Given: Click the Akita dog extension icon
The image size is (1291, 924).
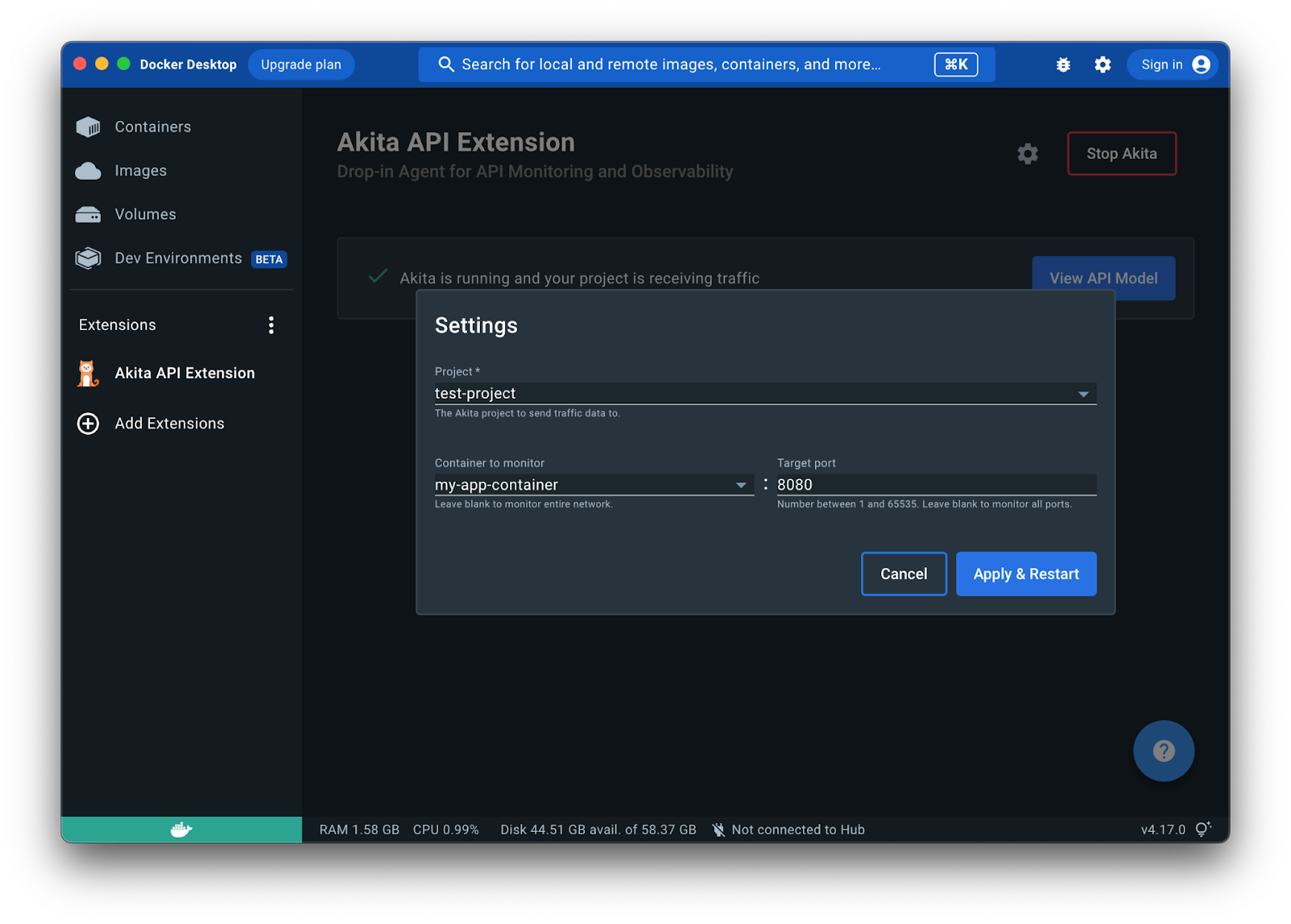Looking at the screenshot, I should pos(88,374).
